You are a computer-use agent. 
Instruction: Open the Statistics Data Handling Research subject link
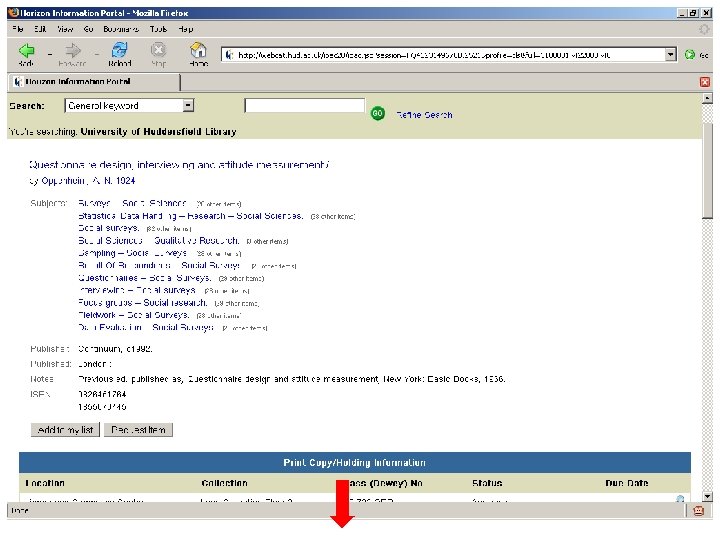tap(191, 216)
